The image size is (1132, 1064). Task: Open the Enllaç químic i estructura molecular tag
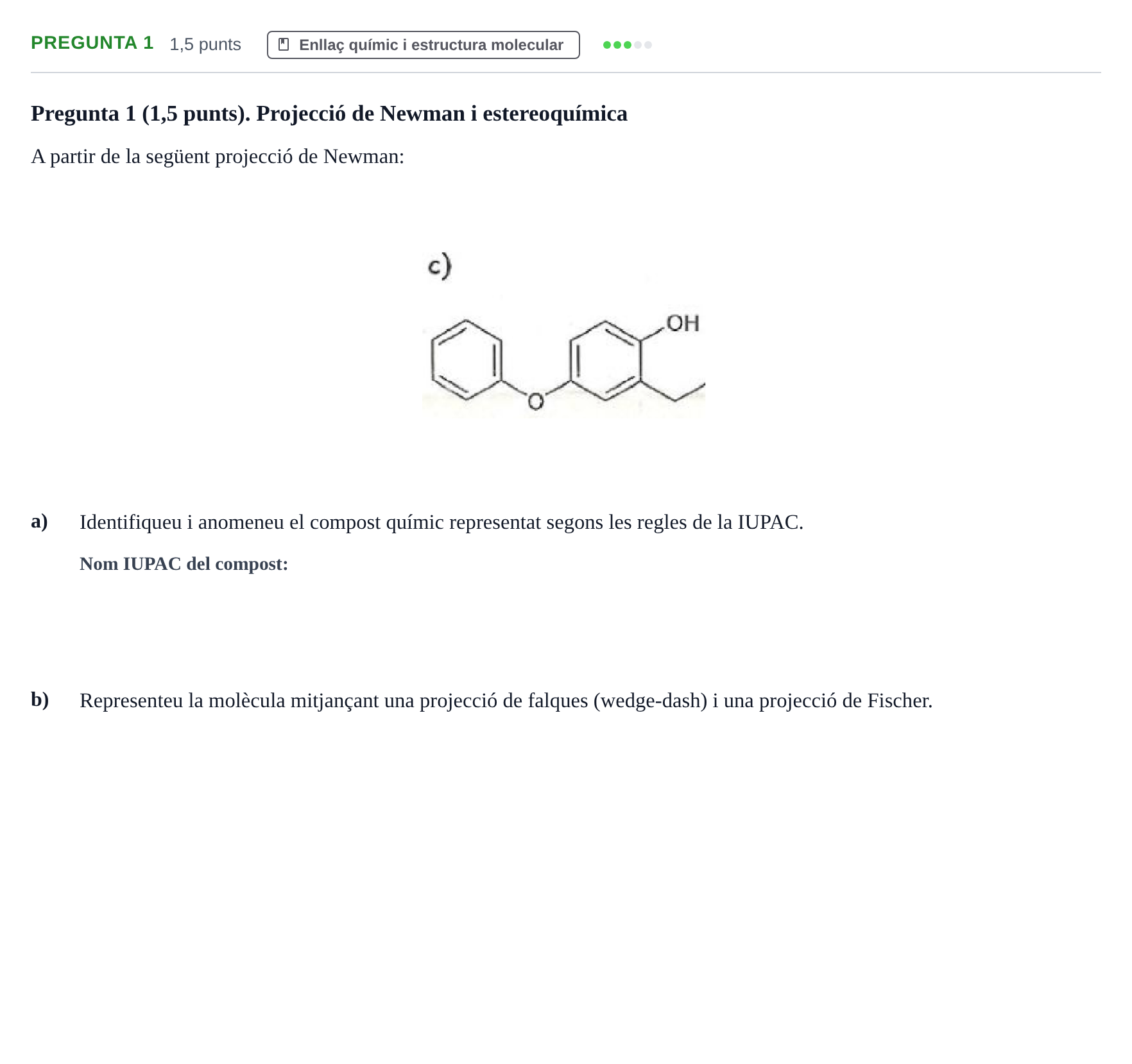[424, 45]
